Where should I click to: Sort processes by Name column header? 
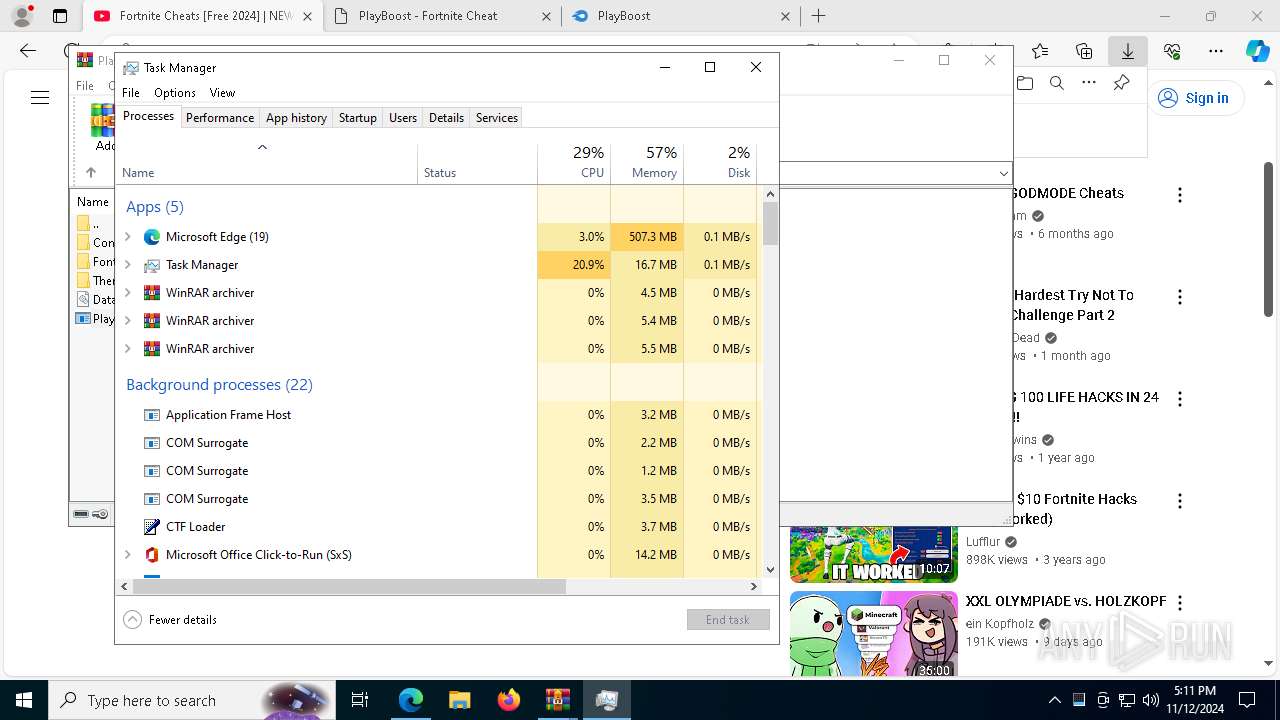point(267,163)
